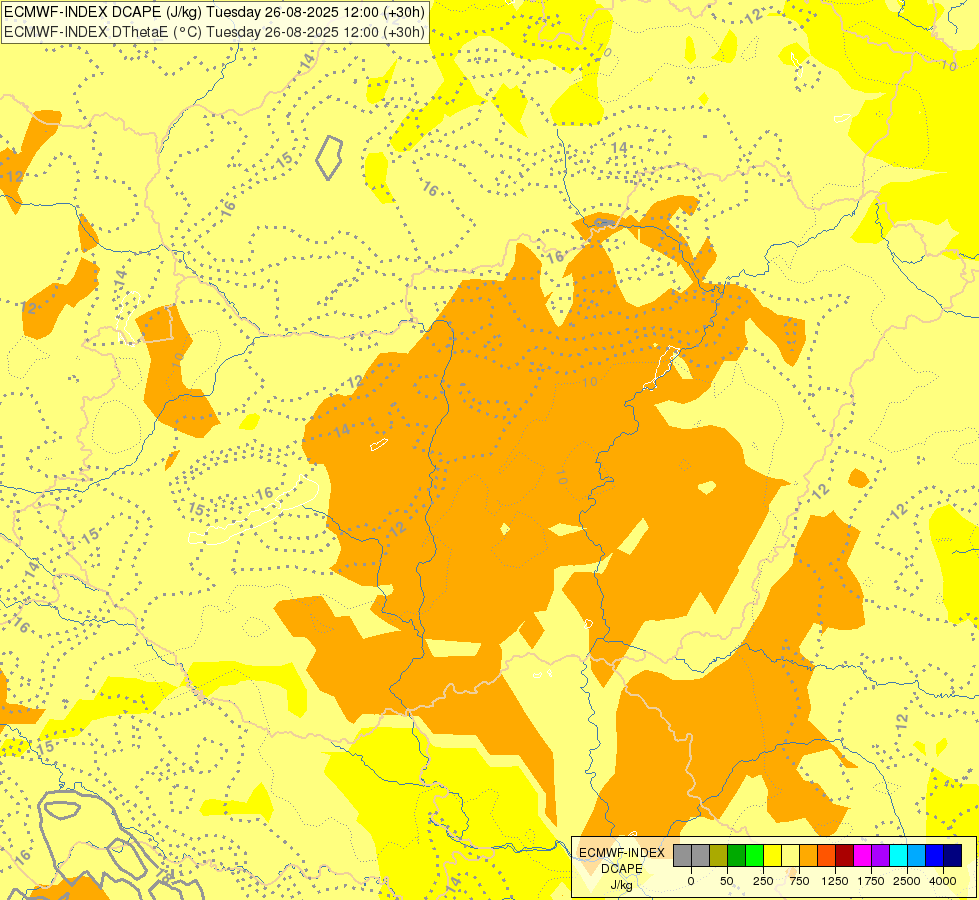Viewport: 979px width, 900px height.
Task: Click the legend scale value 4000
Action: click(943, 881)
